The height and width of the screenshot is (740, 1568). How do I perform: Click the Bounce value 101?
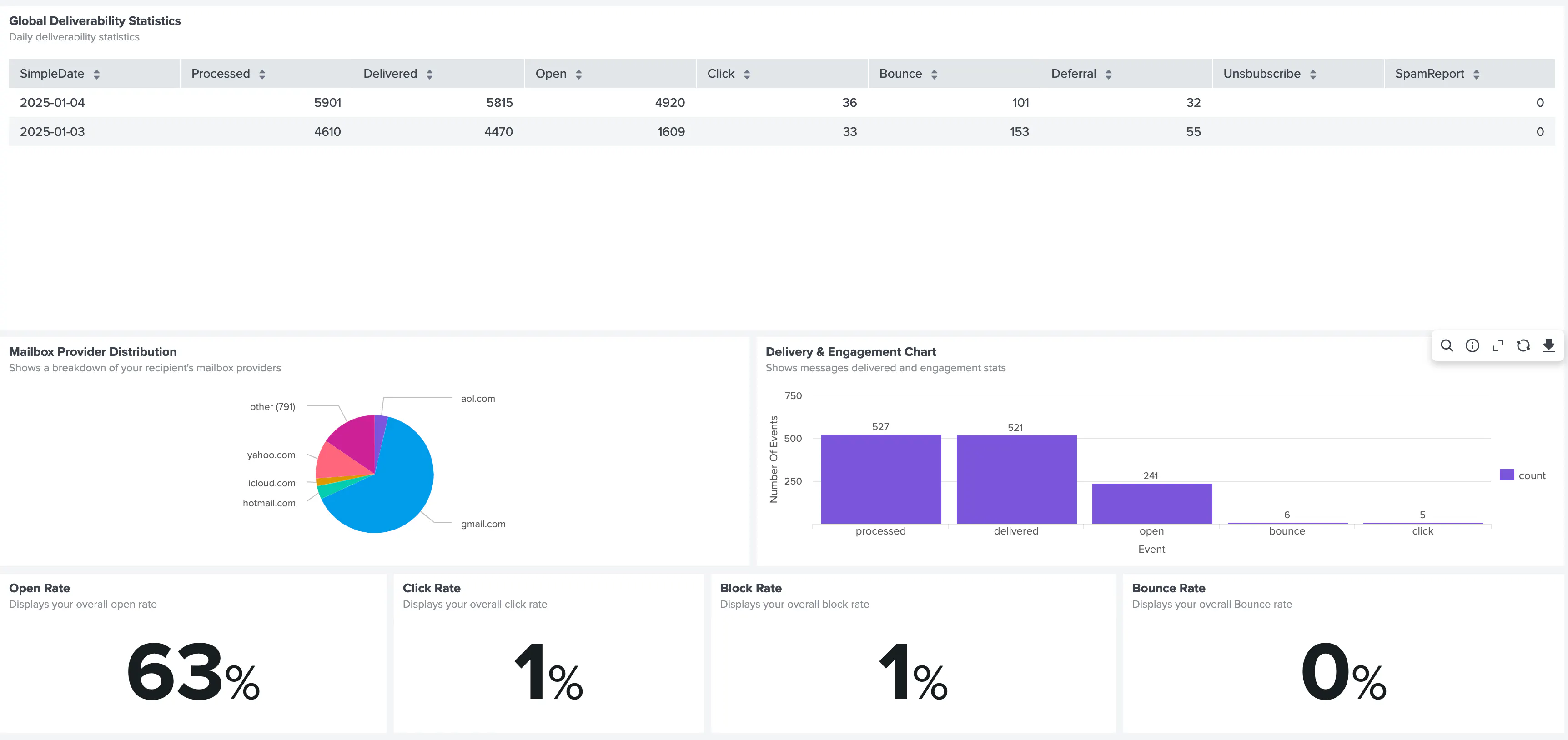pos(1021,103)
